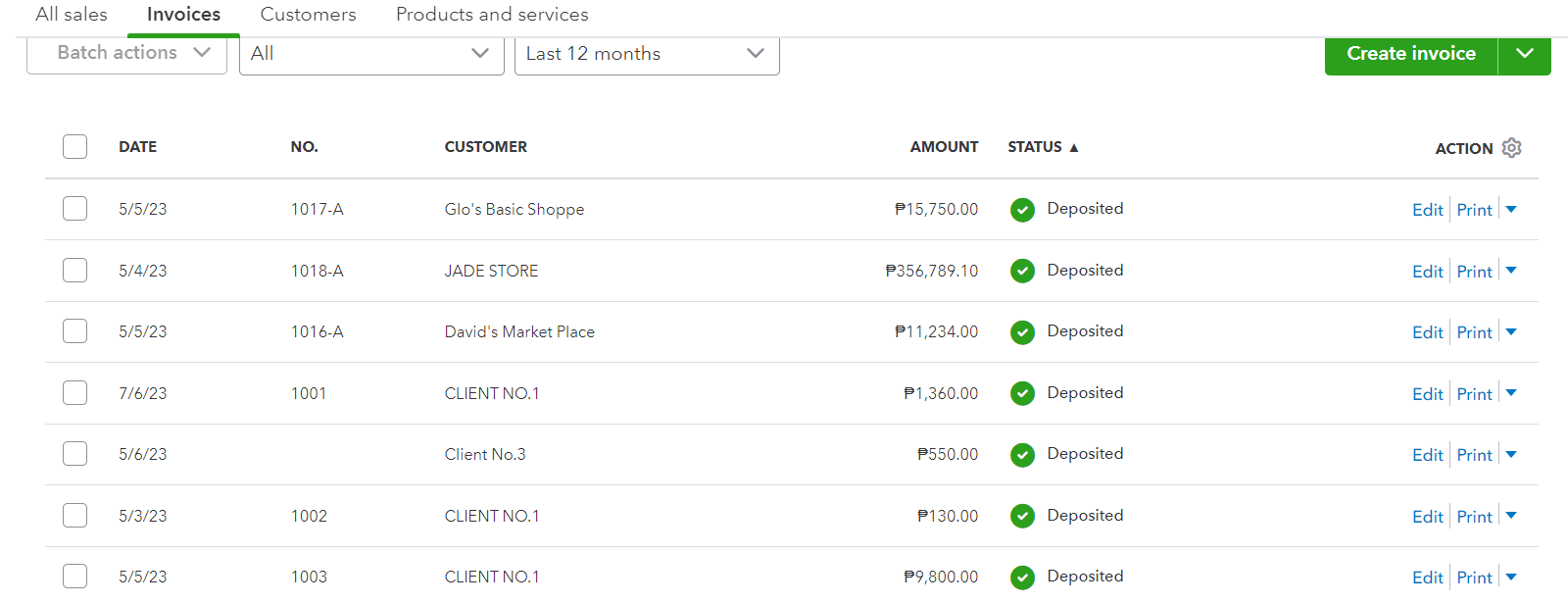Open the All status filter combo box

click(370, 54)
